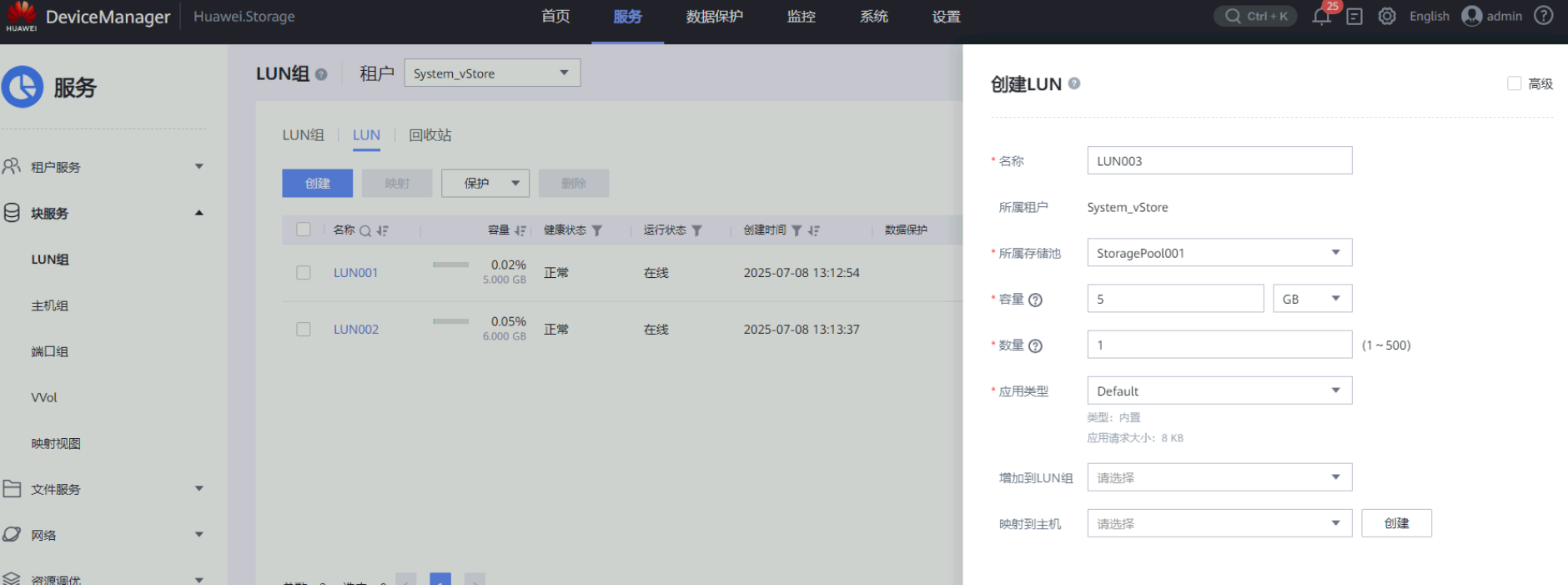Viewport: 1568px width, 585px height.
Task: Click the blue 创建 button
Action: 317,184
